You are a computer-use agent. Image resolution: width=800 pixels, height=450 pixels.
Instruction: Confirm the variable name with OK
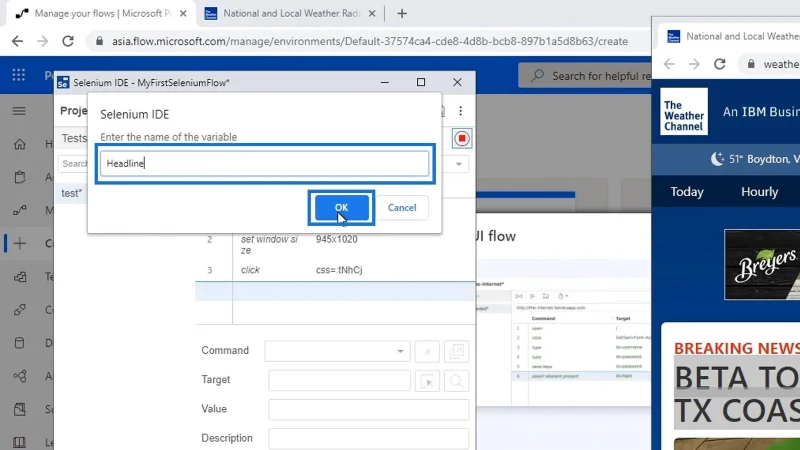pyautogui.click(x=341, y=207)
